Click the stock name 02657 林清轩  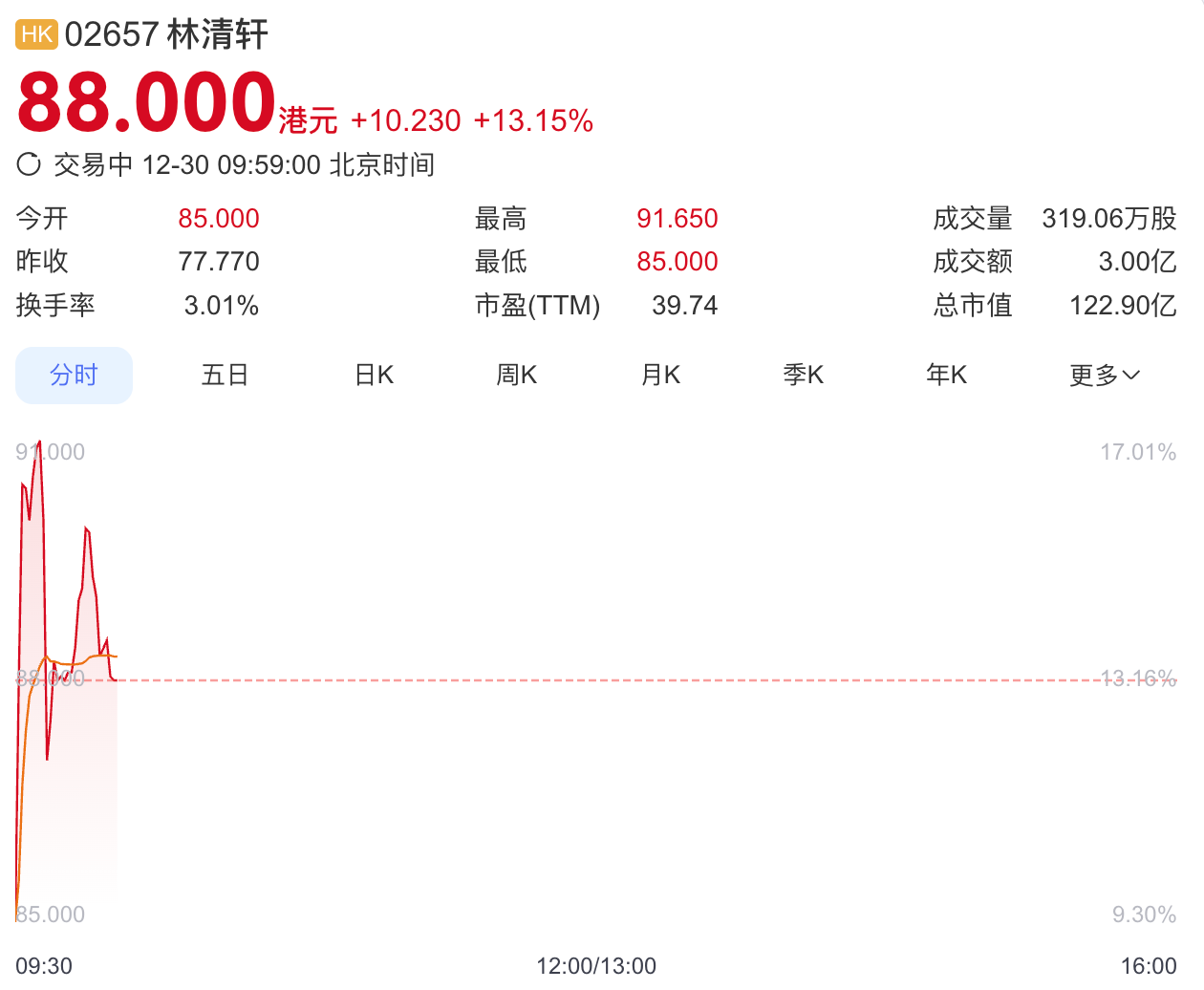pyautogui.click(x=166, y=34)
